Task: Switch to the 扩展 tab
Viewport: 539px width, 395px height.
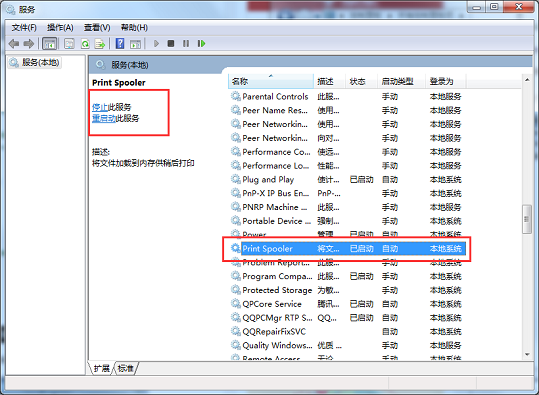Action: [x=102, y=369]
